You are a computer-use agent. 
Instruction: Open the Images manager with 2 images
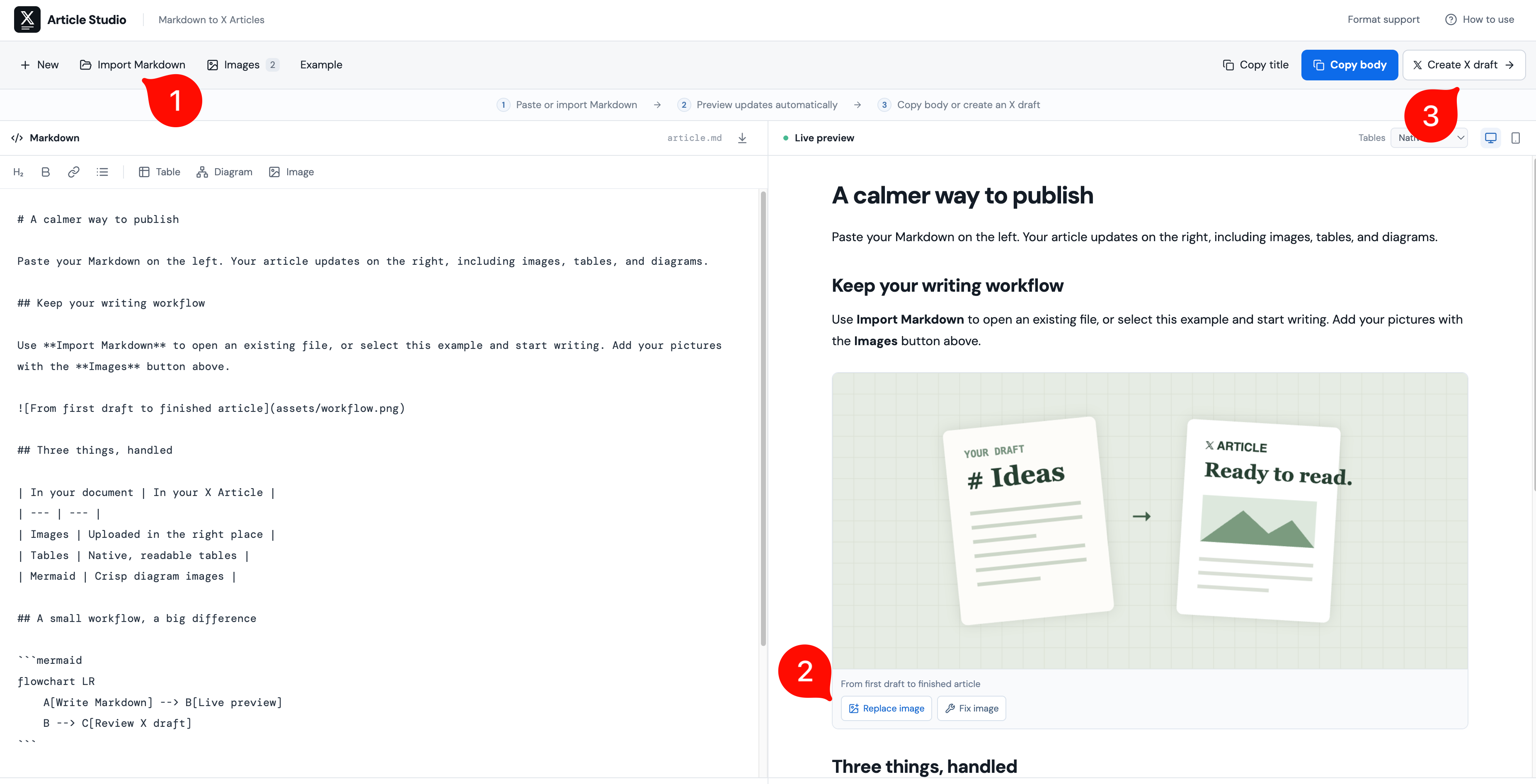243,65
